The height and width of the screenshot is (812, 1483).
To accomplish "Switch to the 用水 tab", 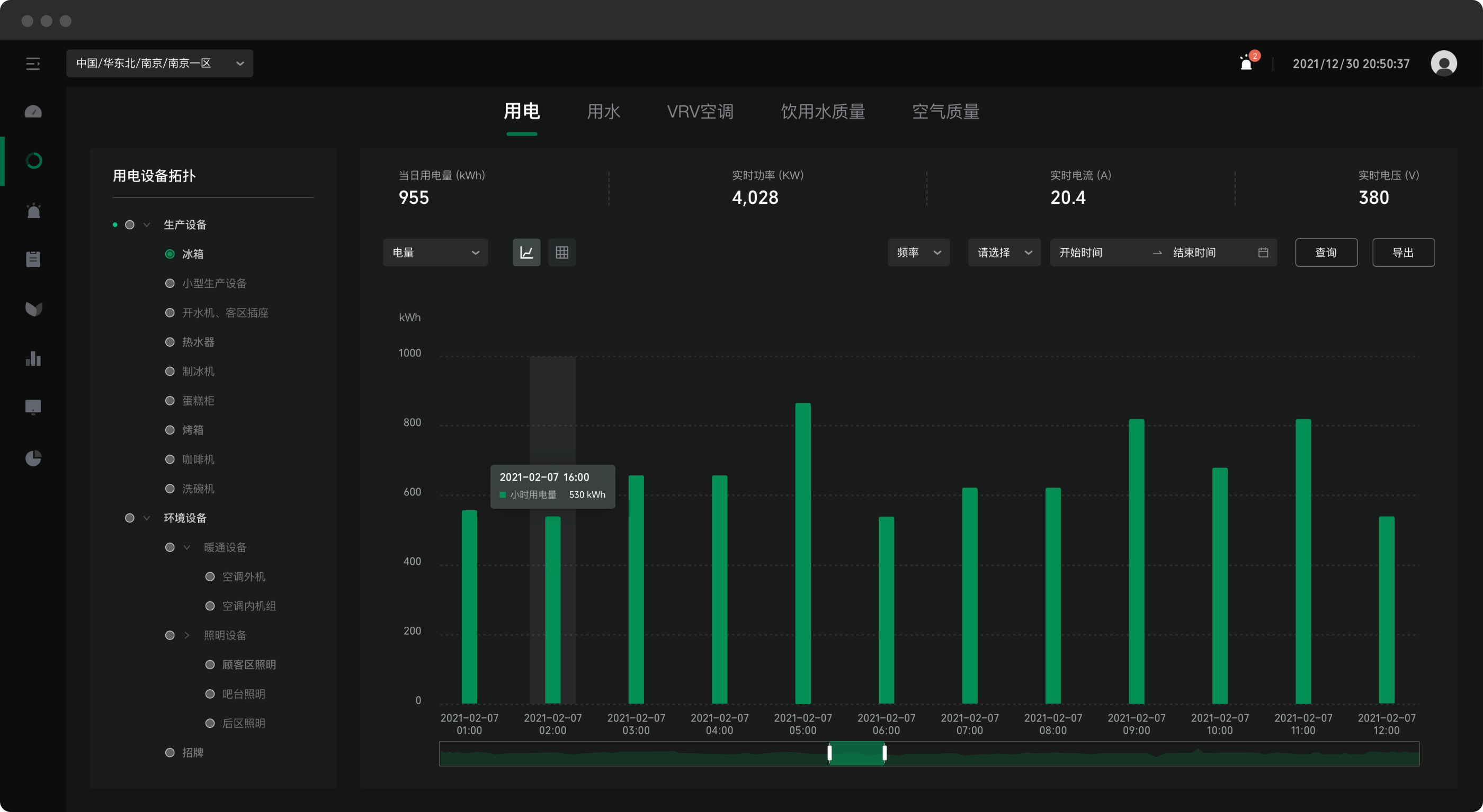I will coord(603,112).
